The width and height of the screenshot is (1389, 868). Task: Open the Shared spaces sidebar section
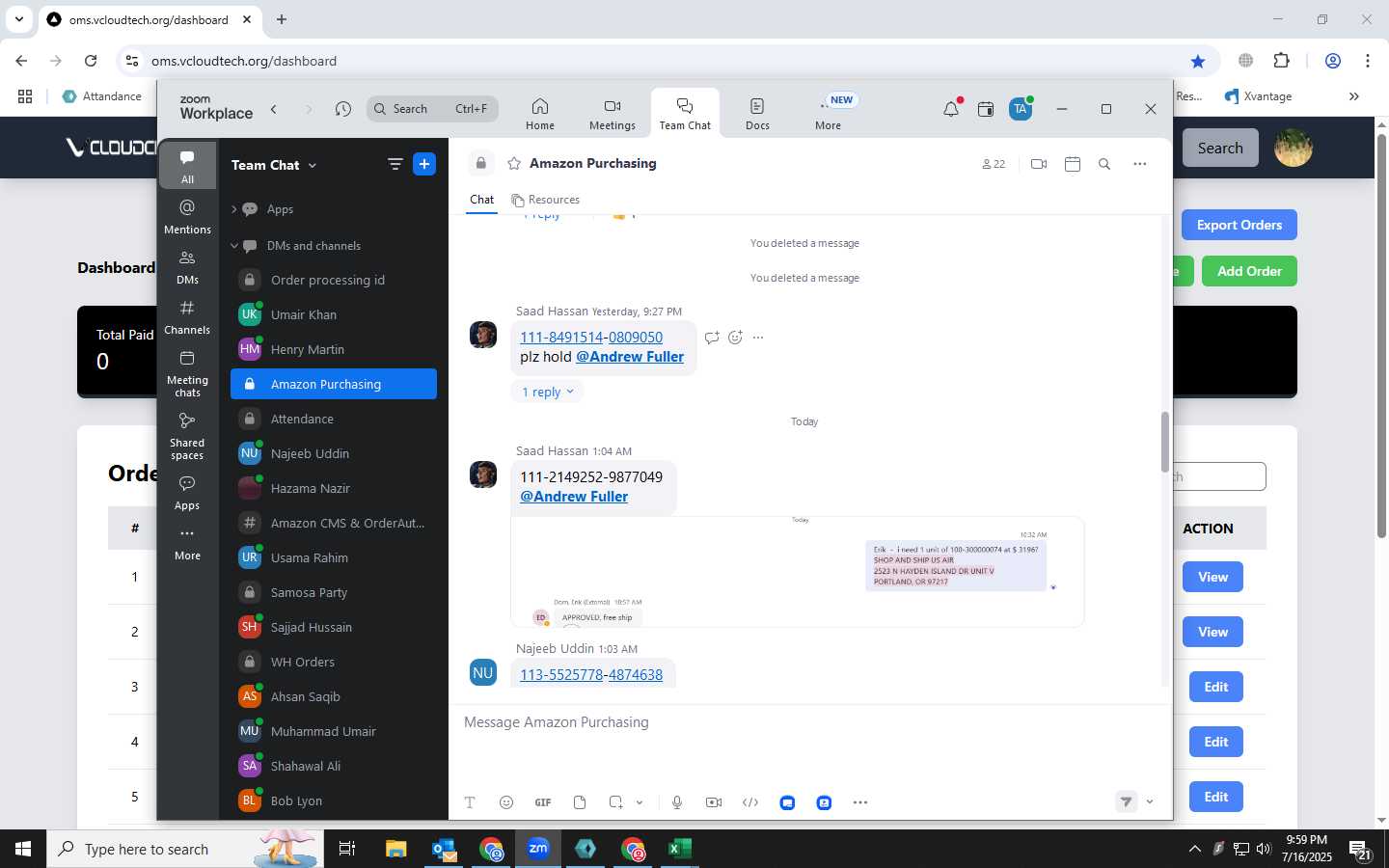tap(187, 436)
